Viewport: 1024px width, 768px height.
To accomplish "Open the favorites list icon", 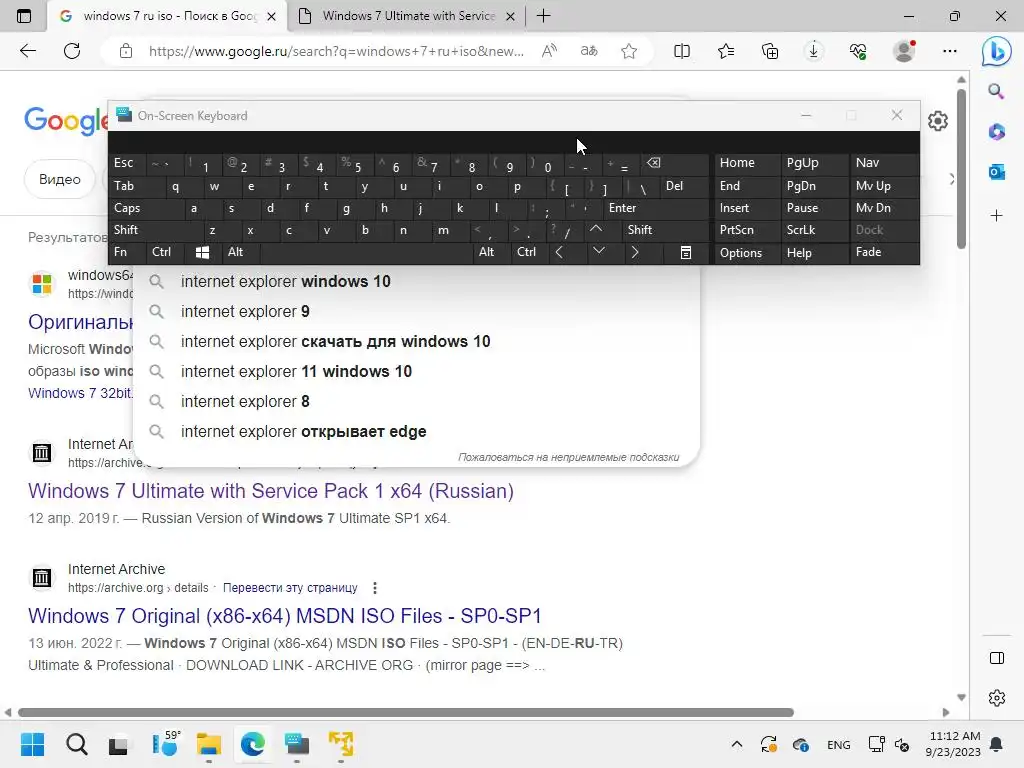I will coord(726,51).
